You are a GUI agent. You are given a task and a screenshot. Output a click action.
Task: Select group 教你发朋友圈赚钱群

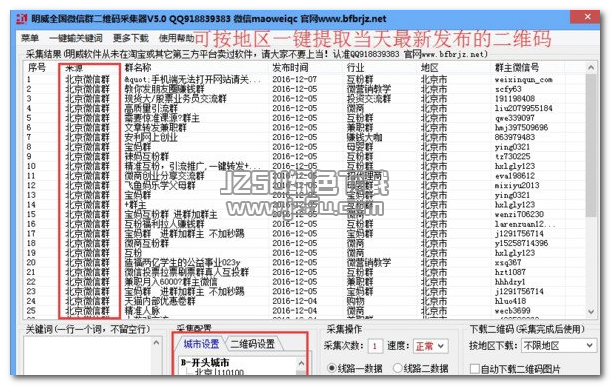tap(164, 89)
